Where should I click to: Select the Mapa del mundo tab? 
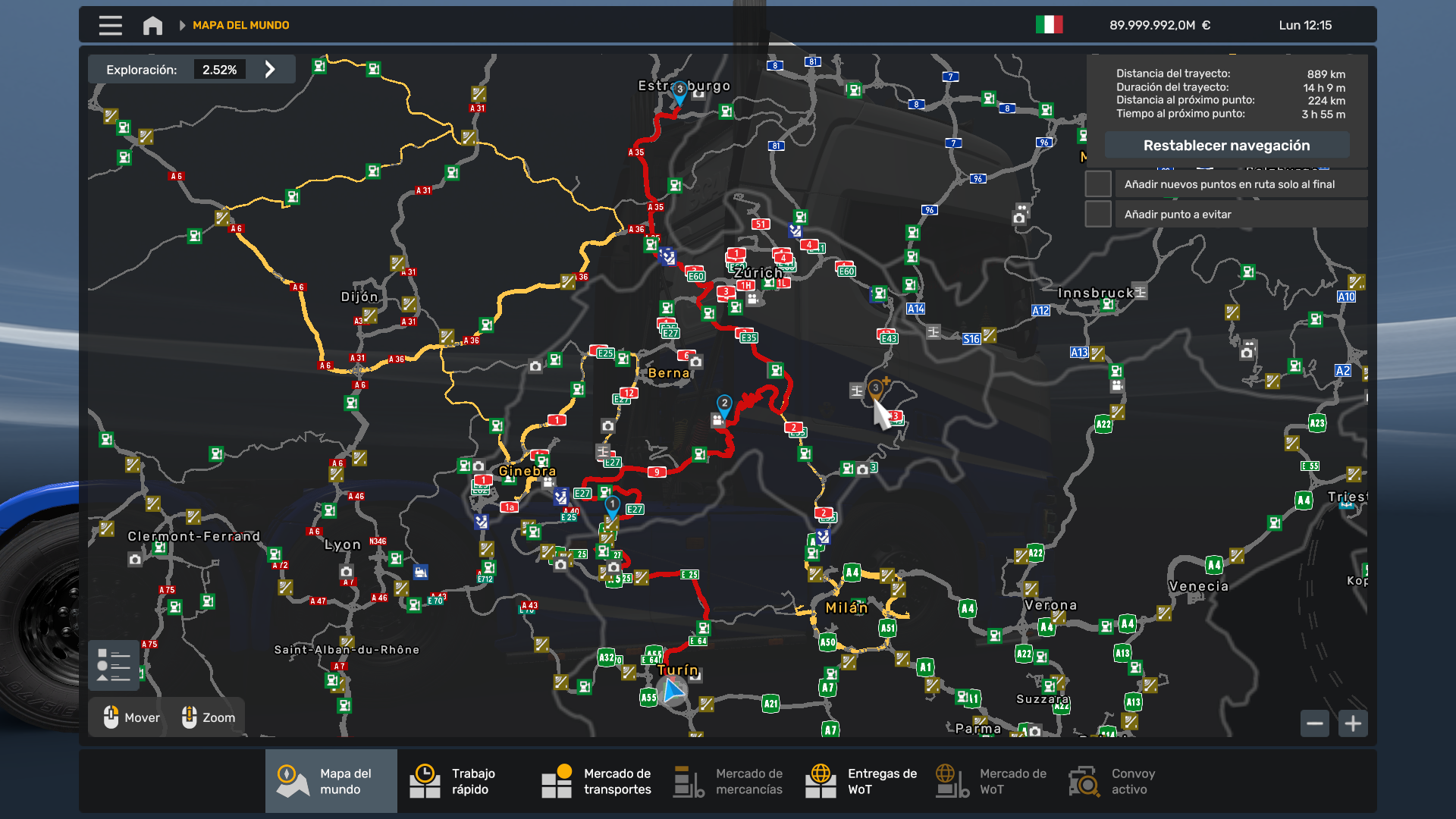(331, 781)
